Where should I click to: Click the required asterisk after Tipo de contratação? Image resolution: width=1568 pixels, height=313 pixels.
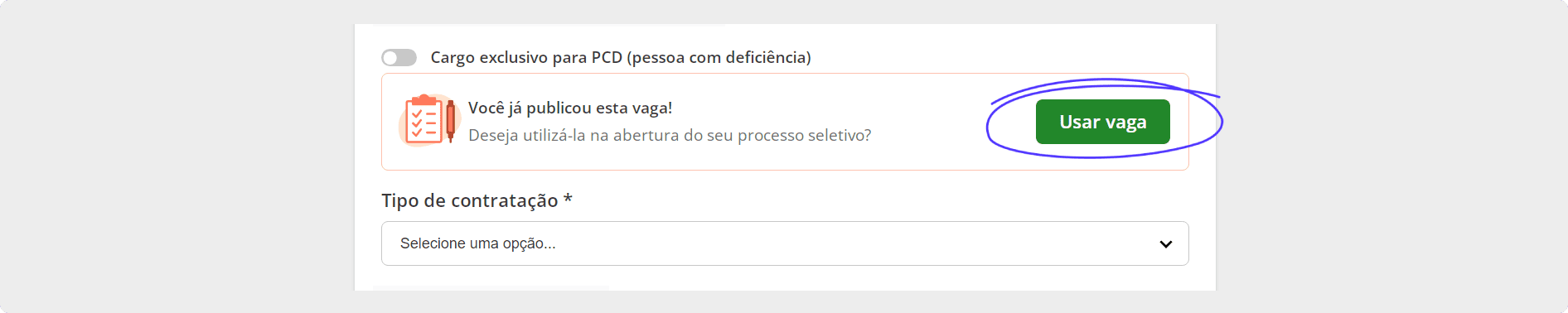[568, 199]
